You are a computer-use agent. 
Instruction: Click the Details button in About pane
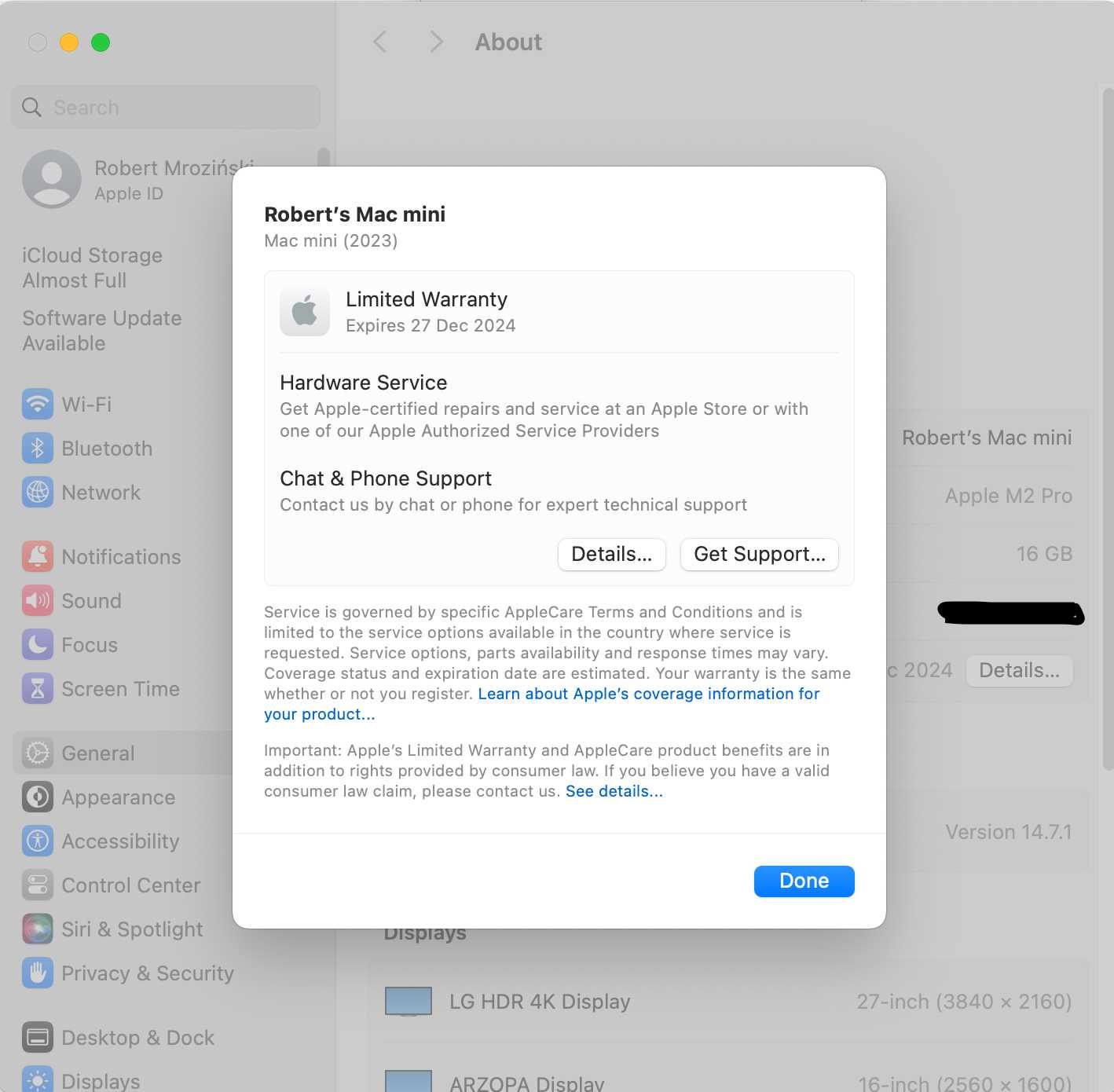click(x=1020, y=671)
